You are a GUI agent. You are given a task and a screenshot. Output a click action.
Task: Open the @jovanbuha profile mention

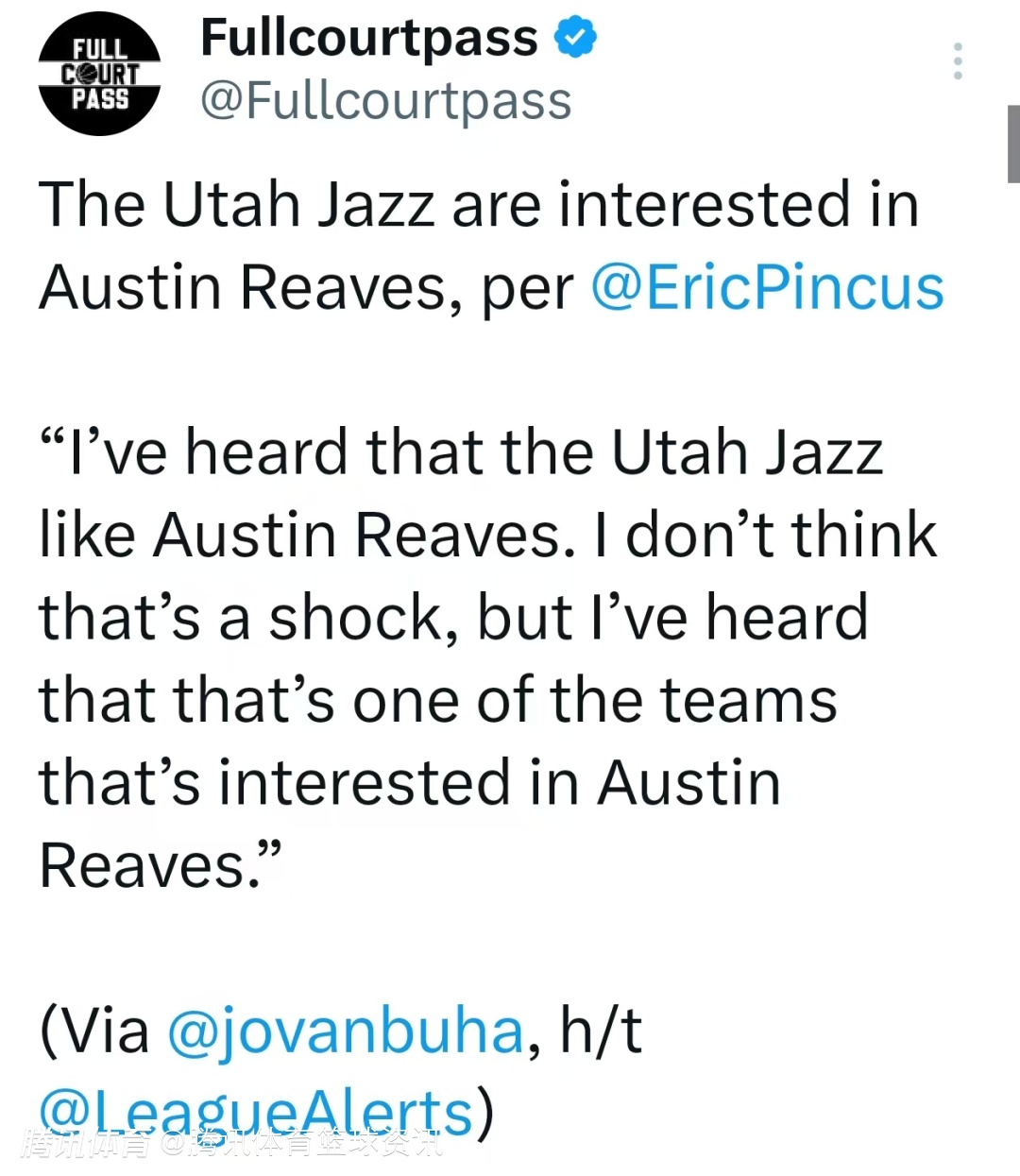point(345,1031)
